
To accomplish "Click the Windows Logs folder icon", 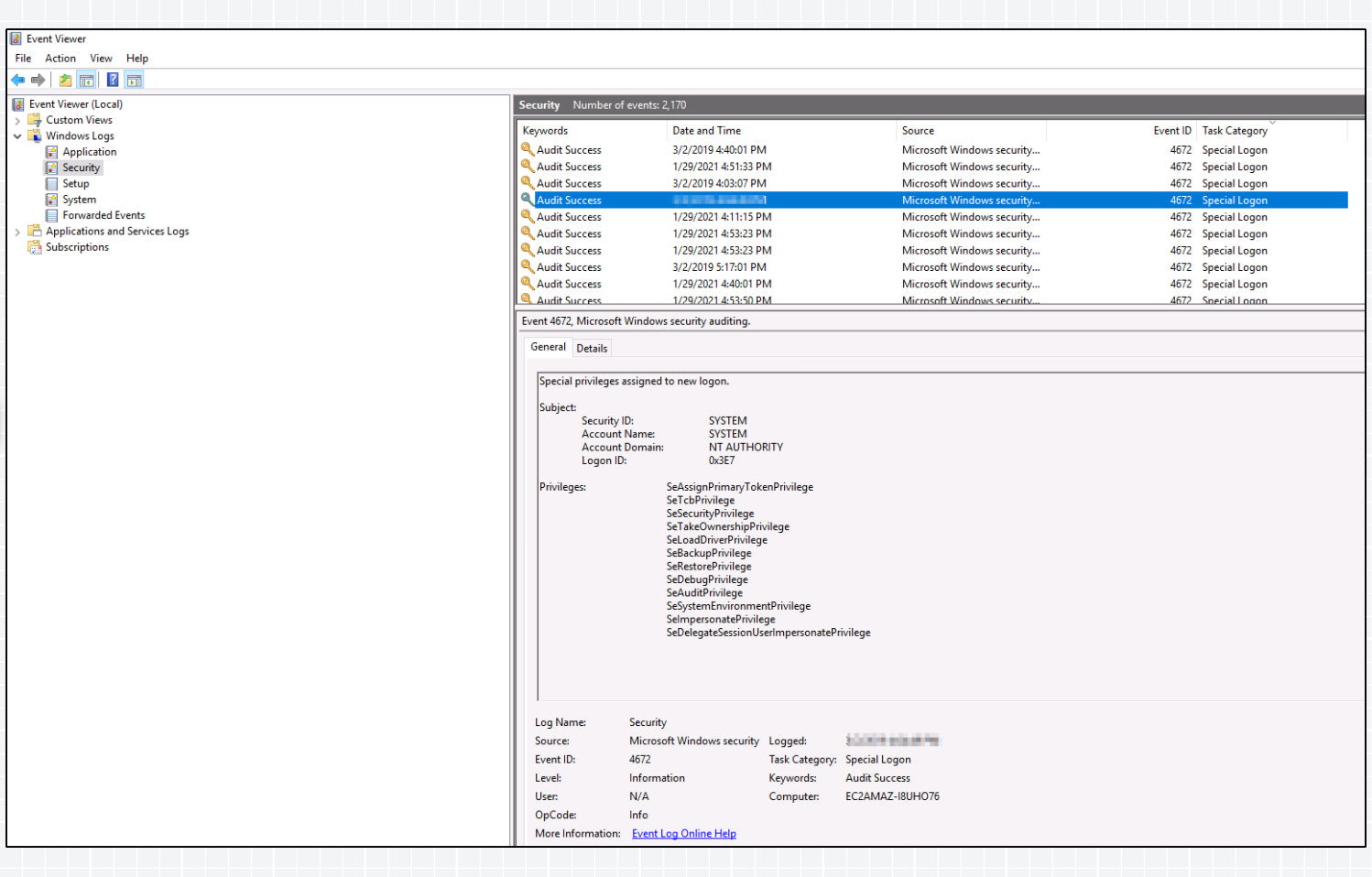I will 35,135.
